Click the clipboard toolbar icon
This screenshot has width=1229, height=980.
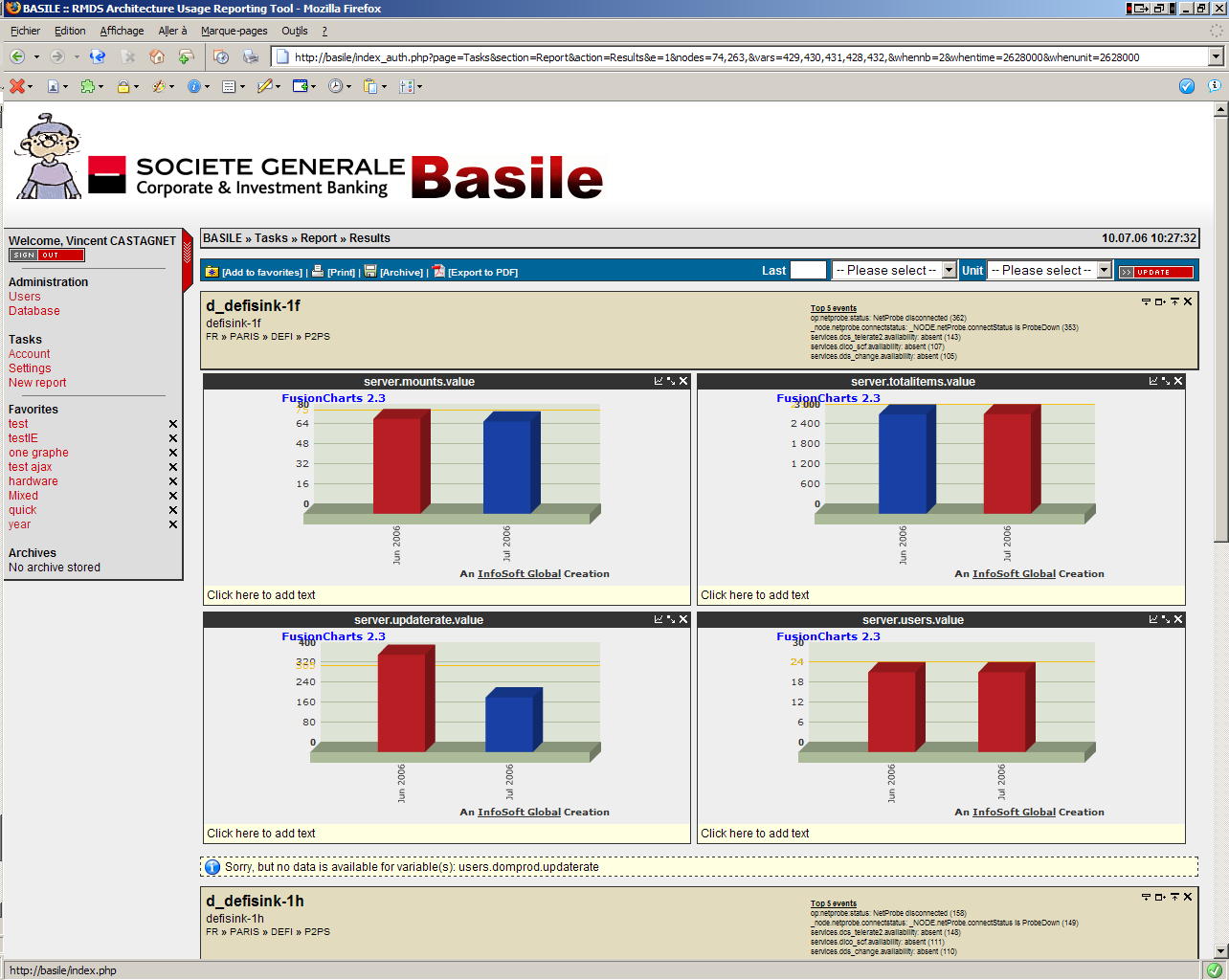[371, 86]
